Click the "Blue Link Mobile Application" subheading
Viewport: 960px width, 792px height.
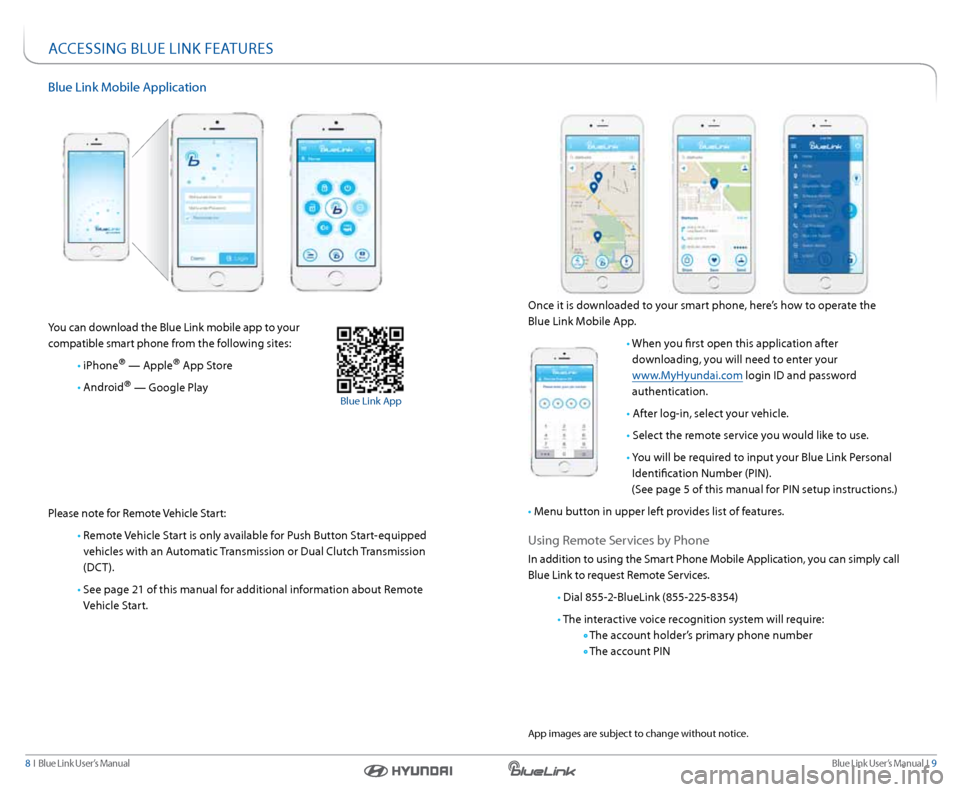point(127,87)
